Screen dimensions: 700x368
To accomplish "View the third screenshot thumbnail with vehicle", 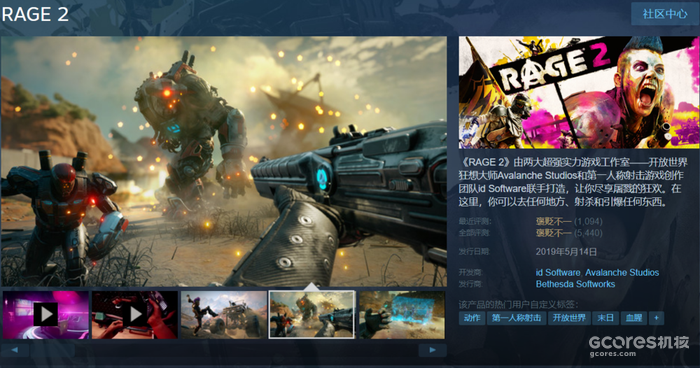I will pyautogui.click(x=224, y=315).
